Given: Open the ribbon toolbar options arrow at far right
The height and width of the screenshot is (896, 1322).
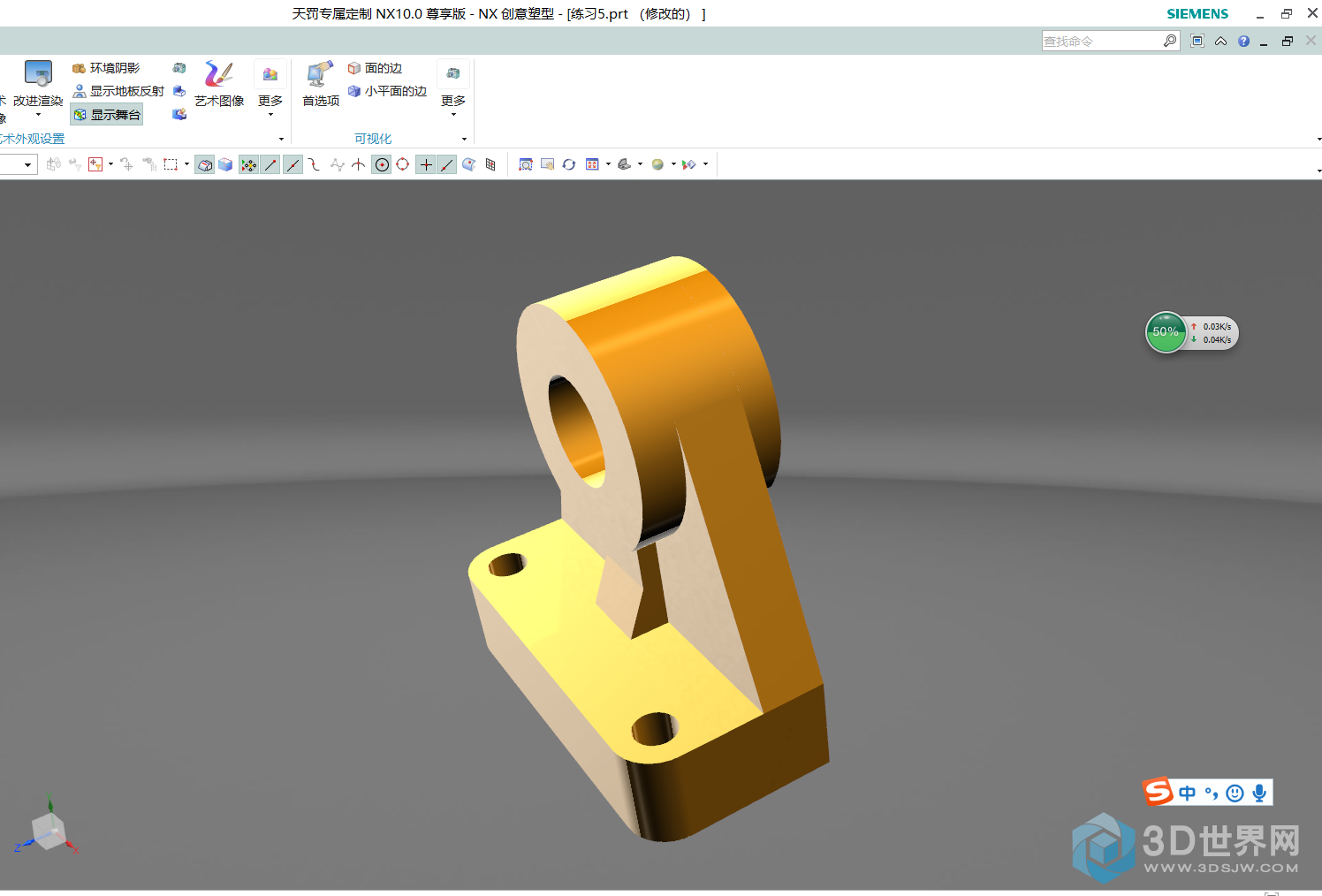Looking at the screenshot, I should pyautogui.click(x=1318, y=139).
